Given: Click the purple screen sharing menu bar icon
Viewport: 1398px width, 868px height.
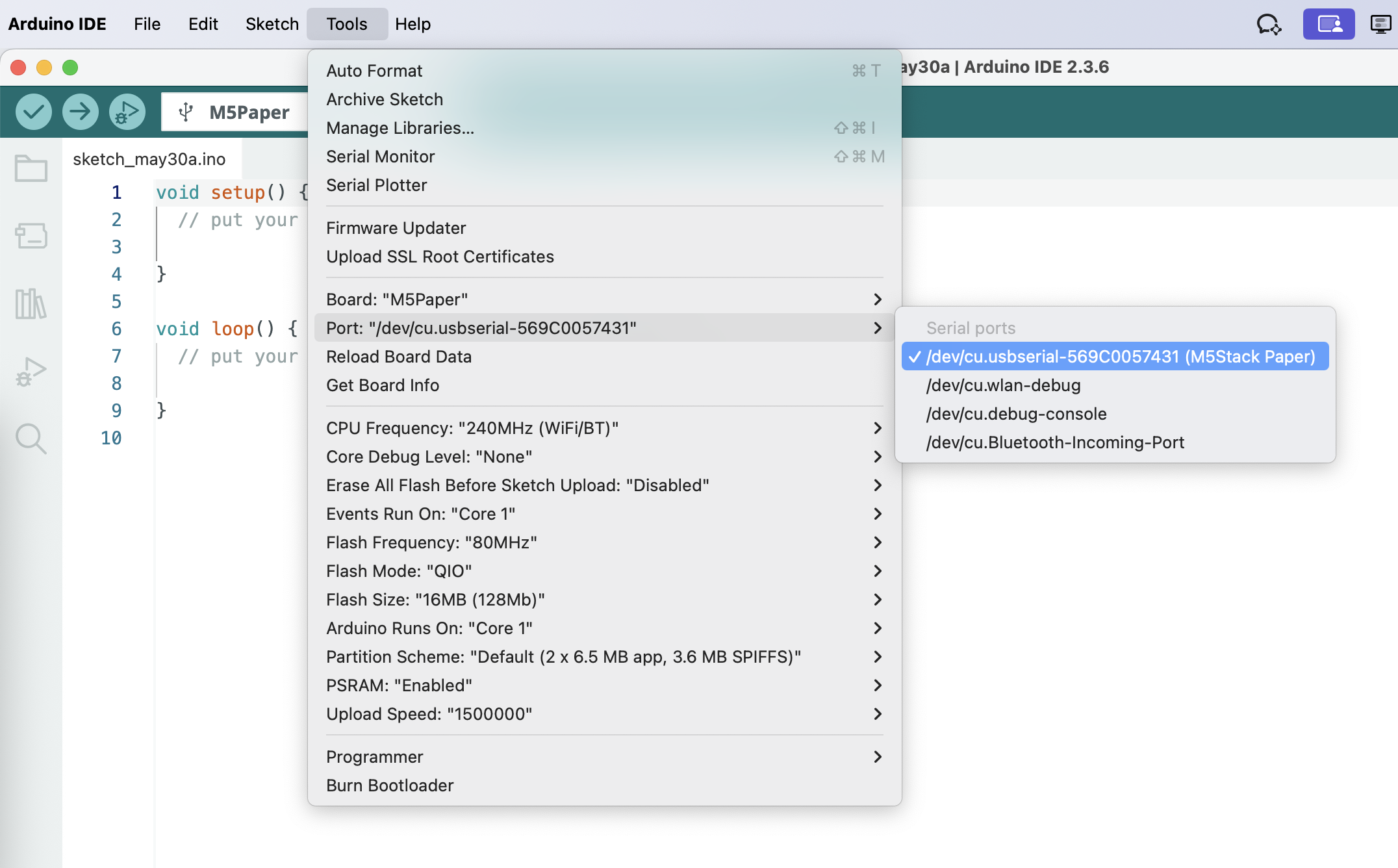Looking at the screenshot, I should click(x=1329, y=24).
